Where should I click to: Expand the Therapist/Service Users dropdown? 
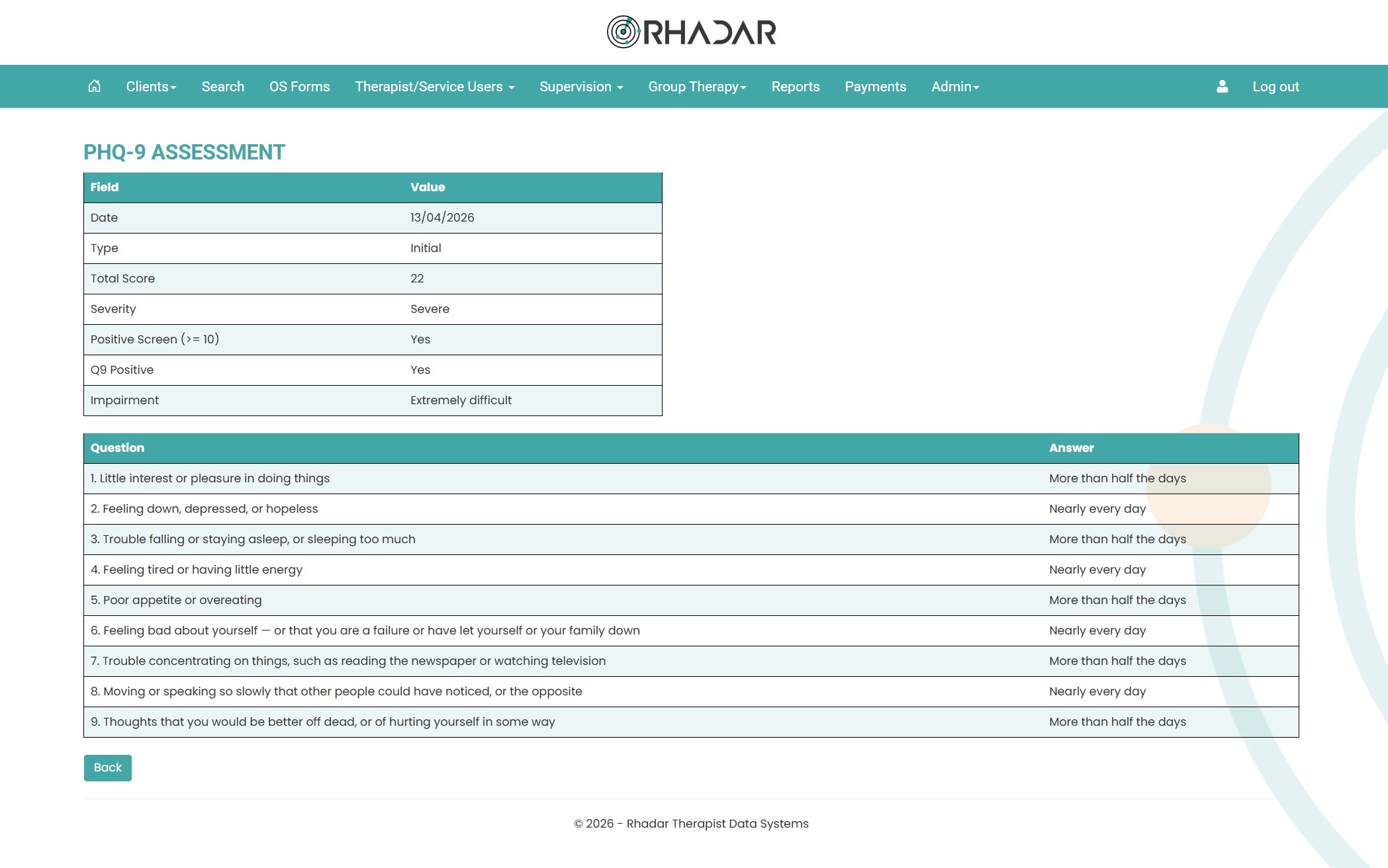434,87
